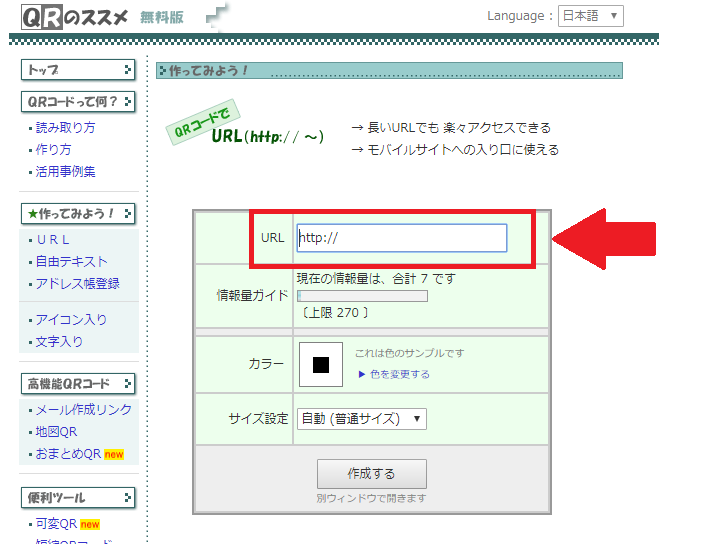Open 地図QR link

point(56,432)
